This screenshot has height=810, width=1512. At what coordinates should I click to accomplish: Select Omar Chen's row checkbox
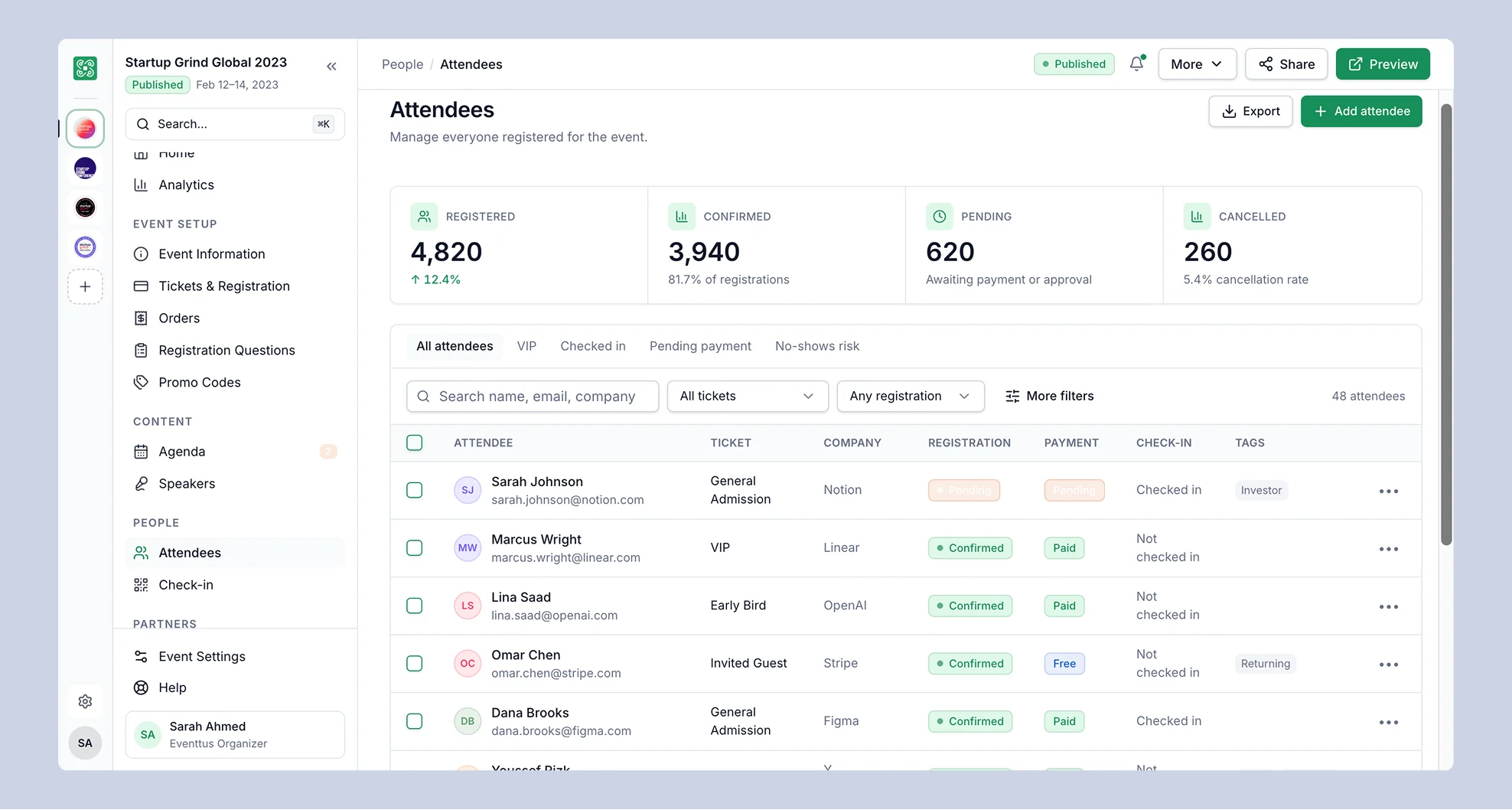[415, 664]
